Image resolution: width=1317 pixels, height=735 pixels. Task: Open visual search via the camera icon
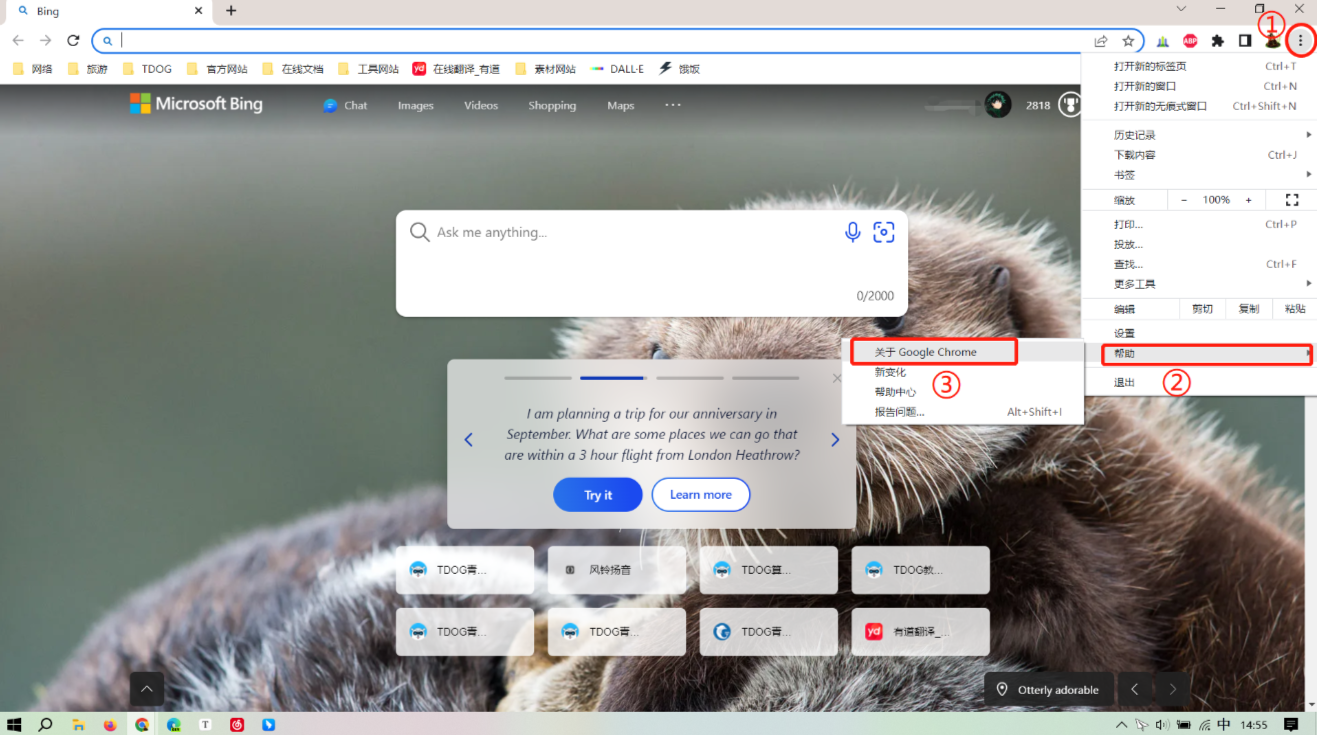coord(884,231)
